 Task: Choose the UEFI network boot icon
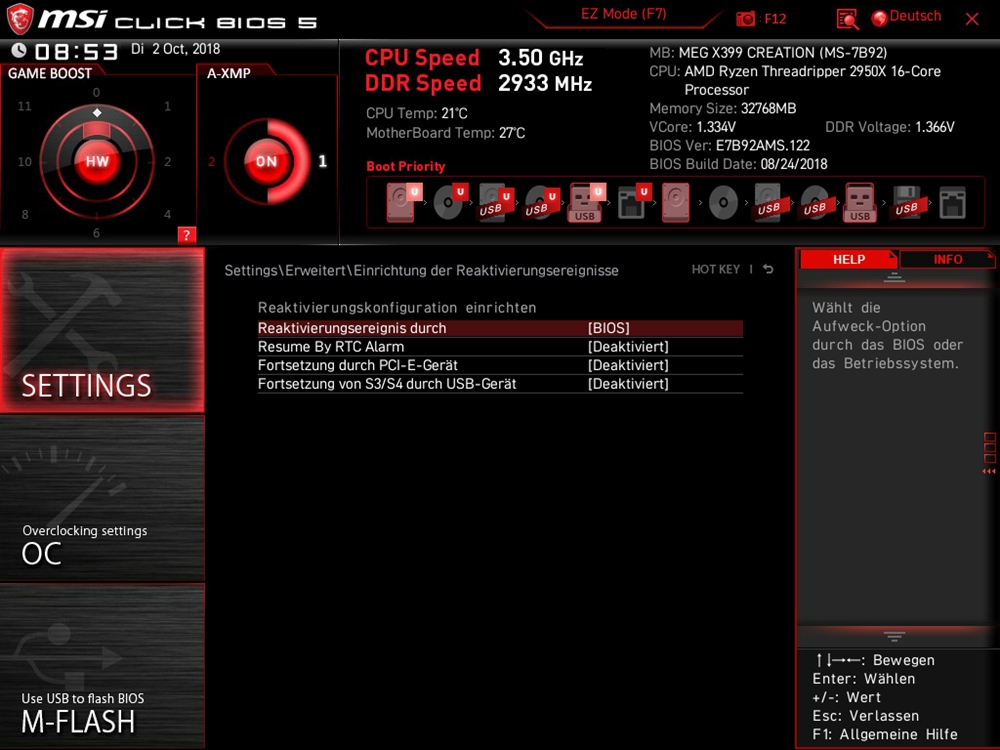[634, 202]
